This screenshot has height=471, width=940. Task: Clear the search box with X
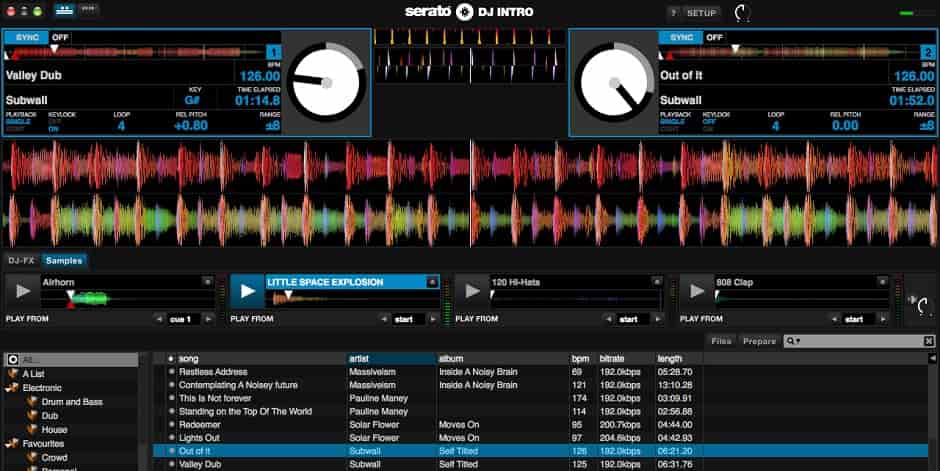click(929, 341)
